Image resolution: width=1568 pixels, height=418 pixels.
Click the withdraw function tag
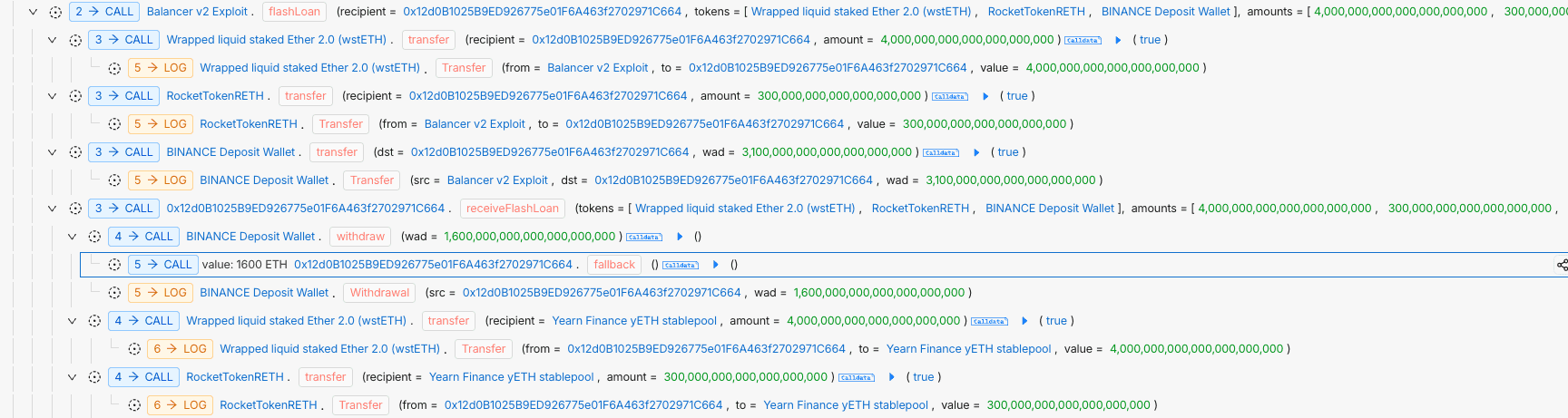(x=360, y=237)
